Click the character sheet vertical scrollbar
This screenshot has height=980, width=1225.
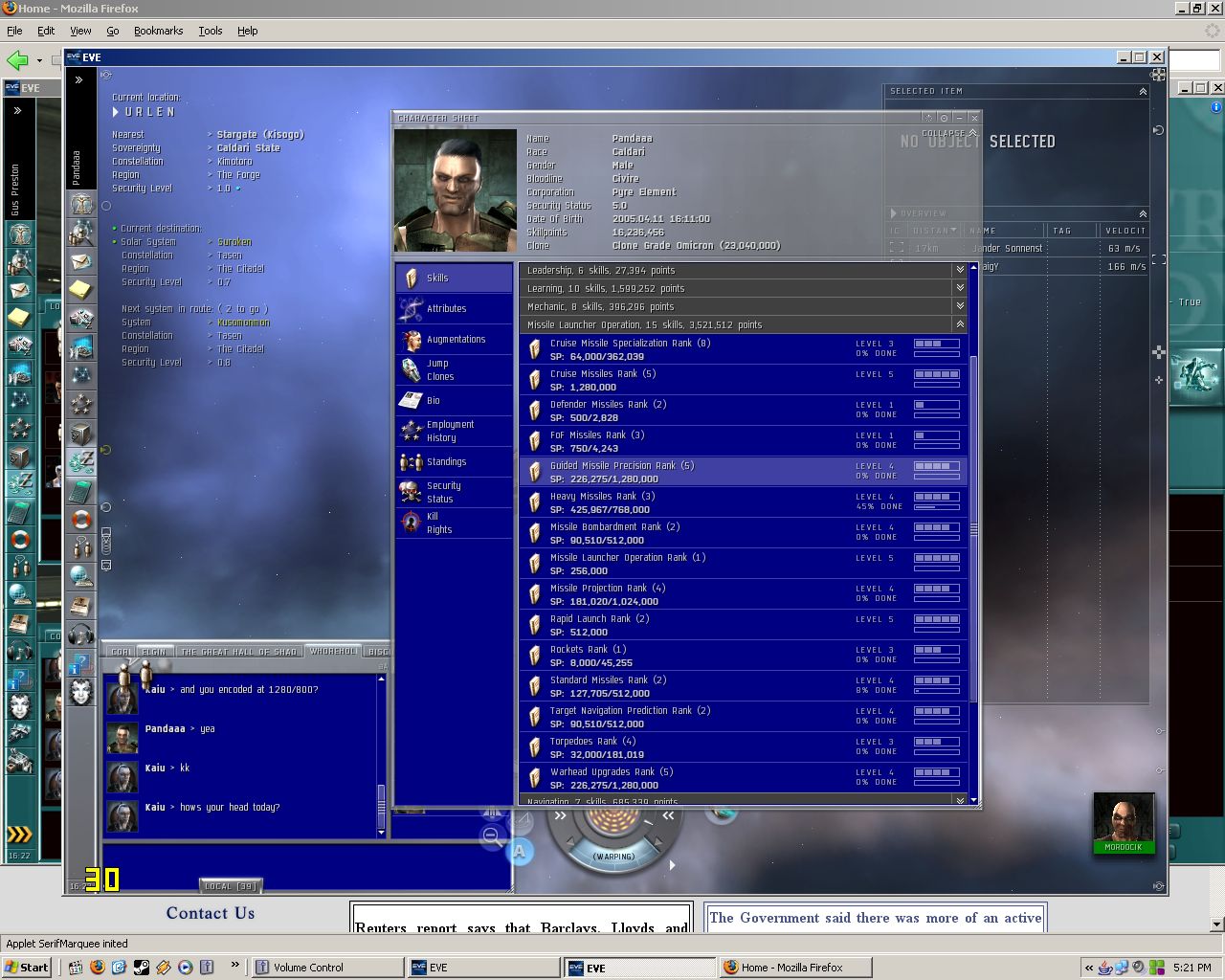point(974,531)
